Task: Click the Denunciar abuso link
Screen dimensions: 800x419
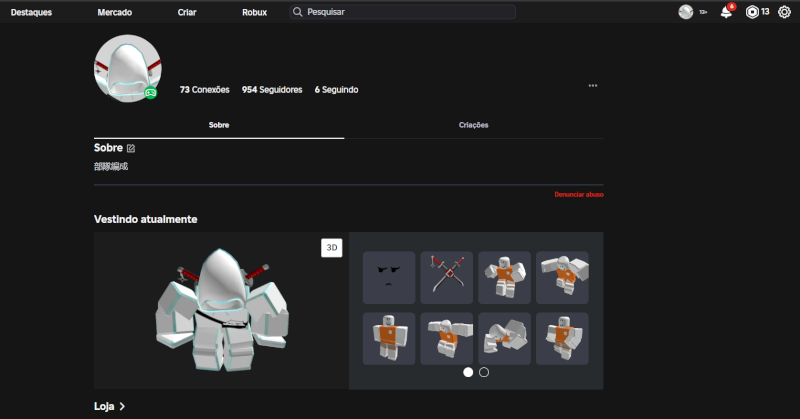Action: pyautogui.click(x=579, y=194)
